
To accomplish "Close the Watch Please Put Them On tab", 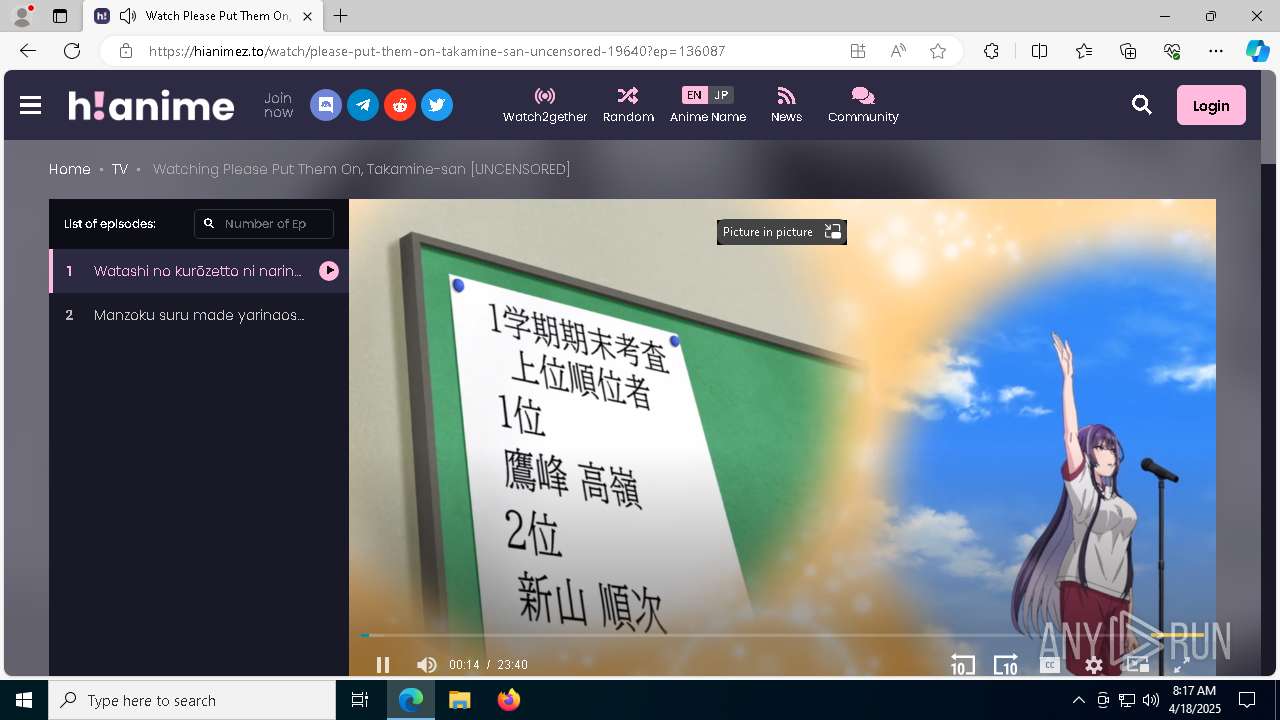I will tap(307, 16).
